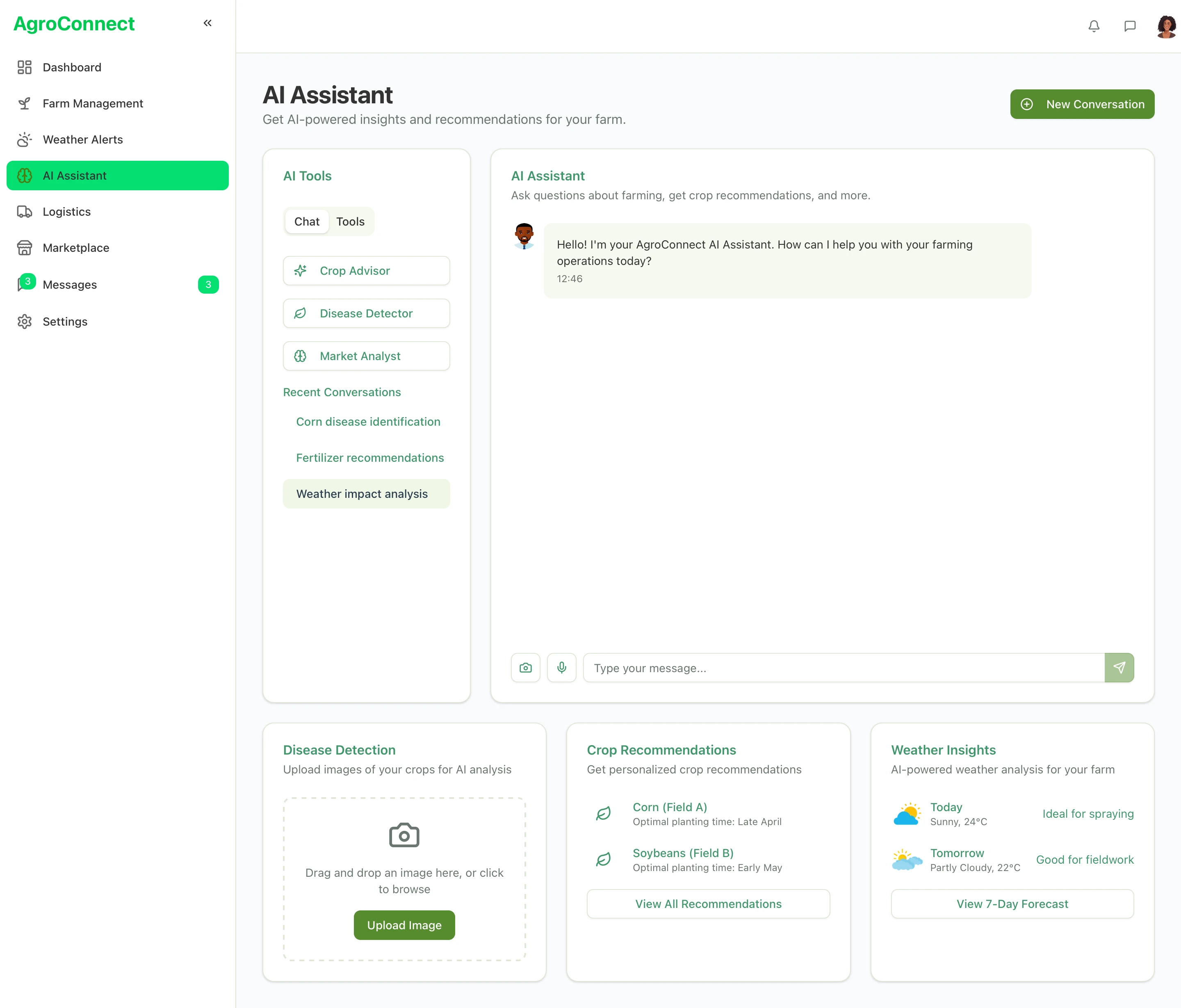
Task: Click the Upload Image button
Action: (404, 925)
